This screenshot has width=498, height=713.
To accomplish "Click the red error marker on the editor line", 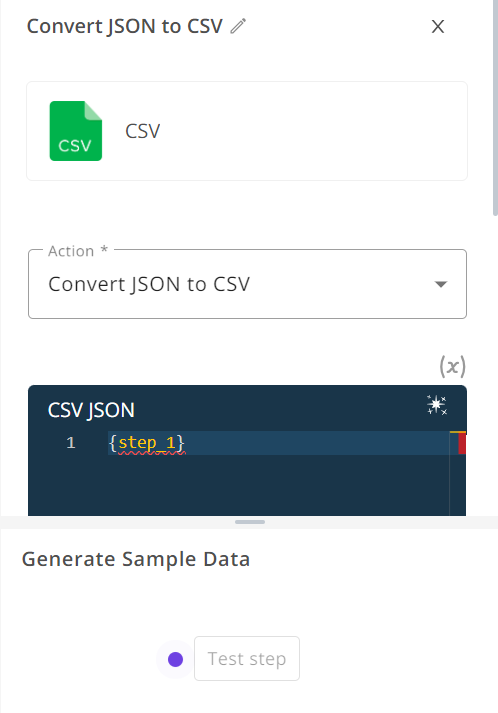I will pyautogui.click(x=462, y=443).
